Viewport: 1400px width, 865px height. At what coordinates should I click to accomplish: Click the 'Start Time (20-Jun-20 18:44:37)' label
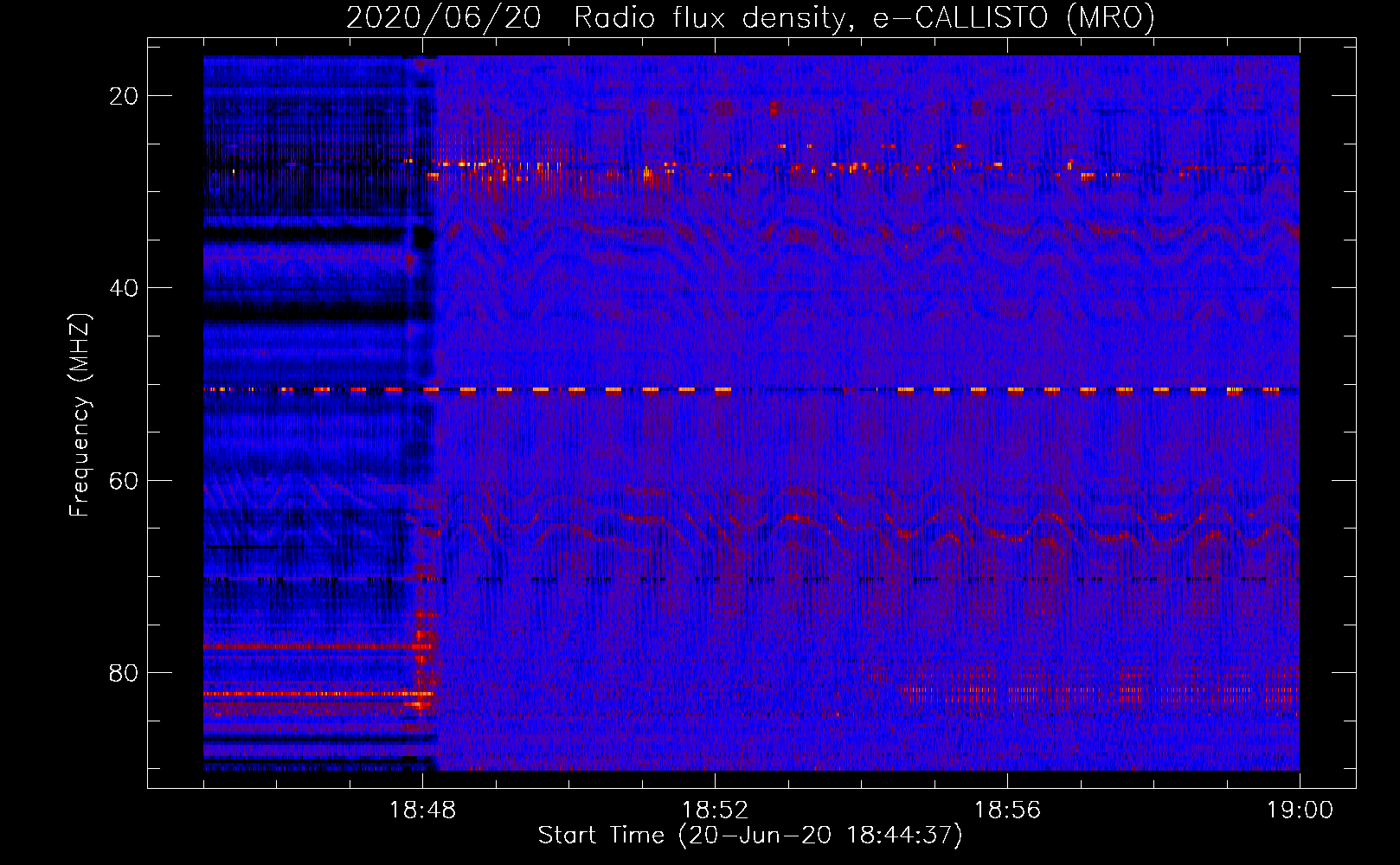[750, 836]
